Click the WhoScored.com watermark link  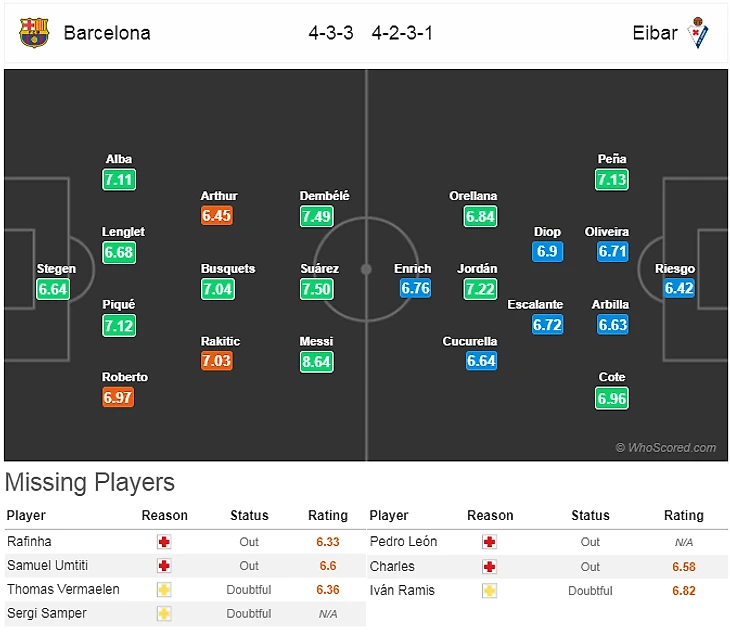click(666, 448)
